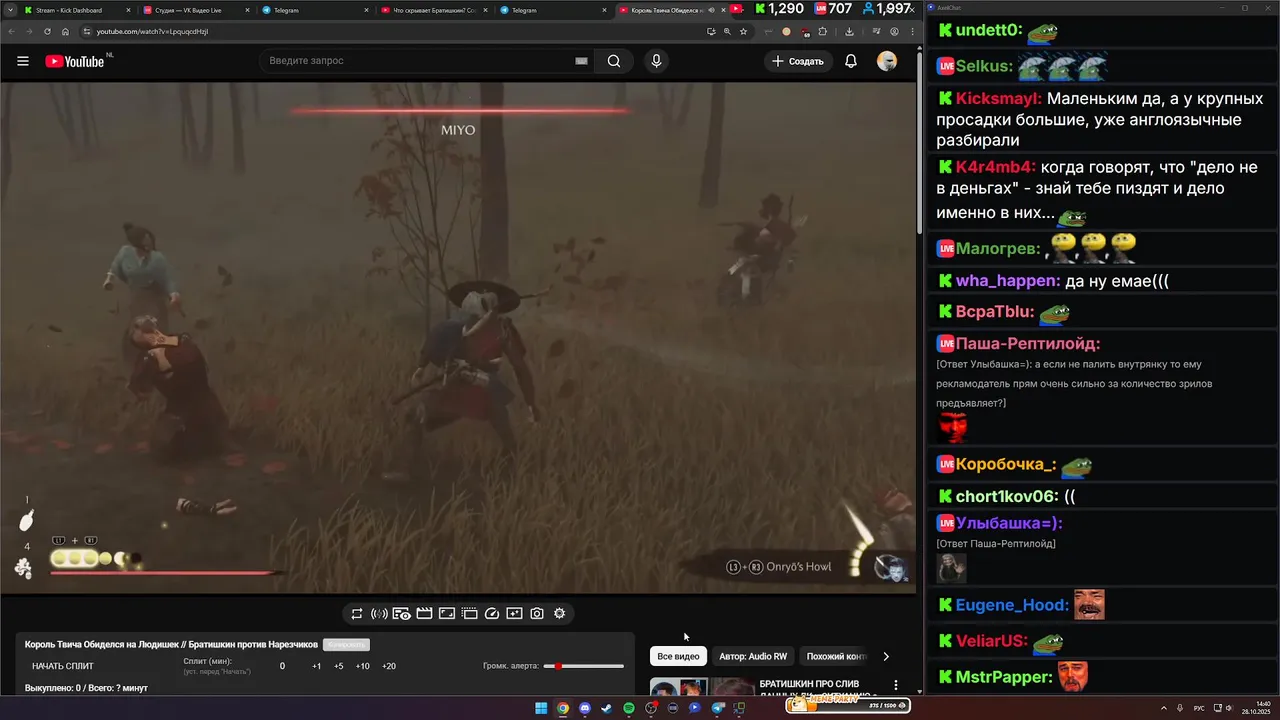Open the БРАТИШКИН ПРО СЛИВ video thumbnail
Image resolution: width=1280 pixels, height=720 pixels.
(x=702, y=687)
